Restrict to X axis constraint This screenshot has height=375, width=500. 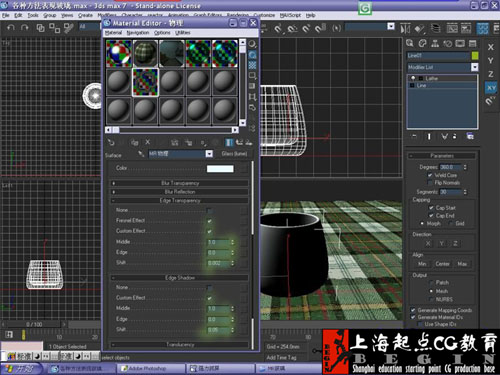(x=491, y=47)
